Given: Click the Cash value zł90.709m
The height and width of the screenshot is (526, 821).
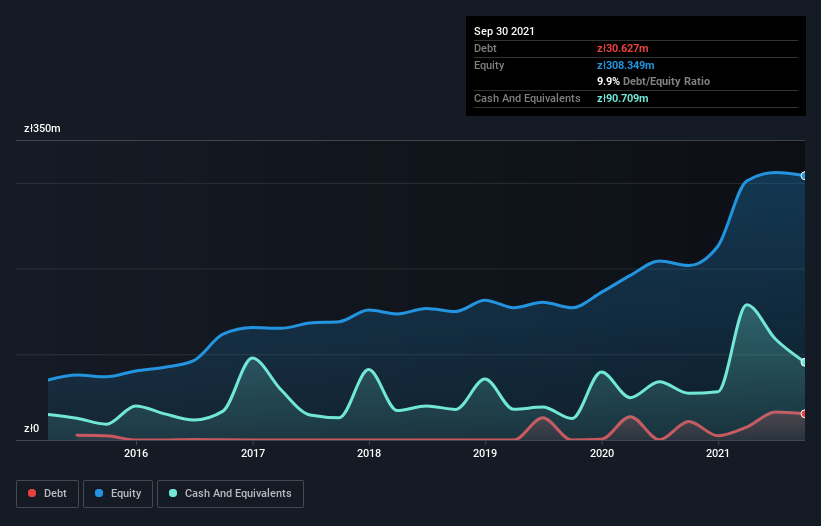Looking at the screenshot, I should pos(623,98).
